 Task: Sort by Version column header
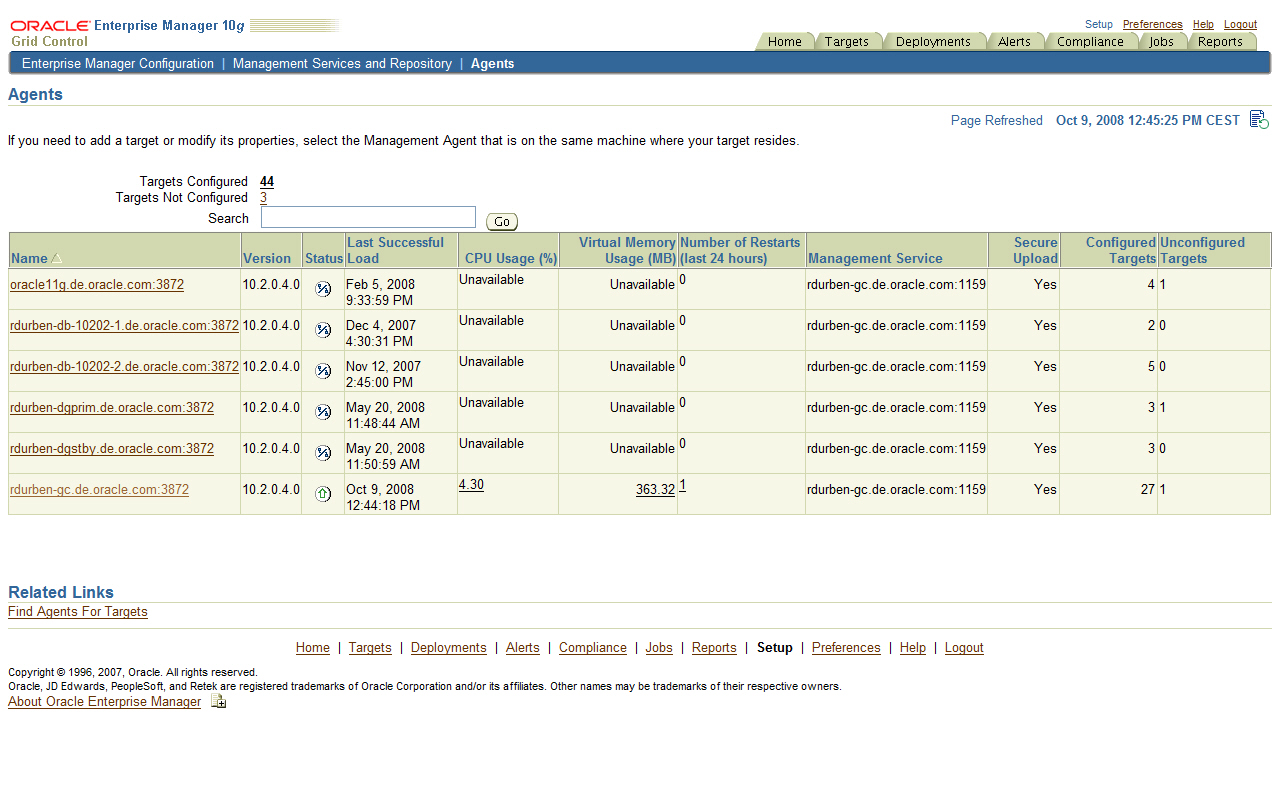(267, 259)
